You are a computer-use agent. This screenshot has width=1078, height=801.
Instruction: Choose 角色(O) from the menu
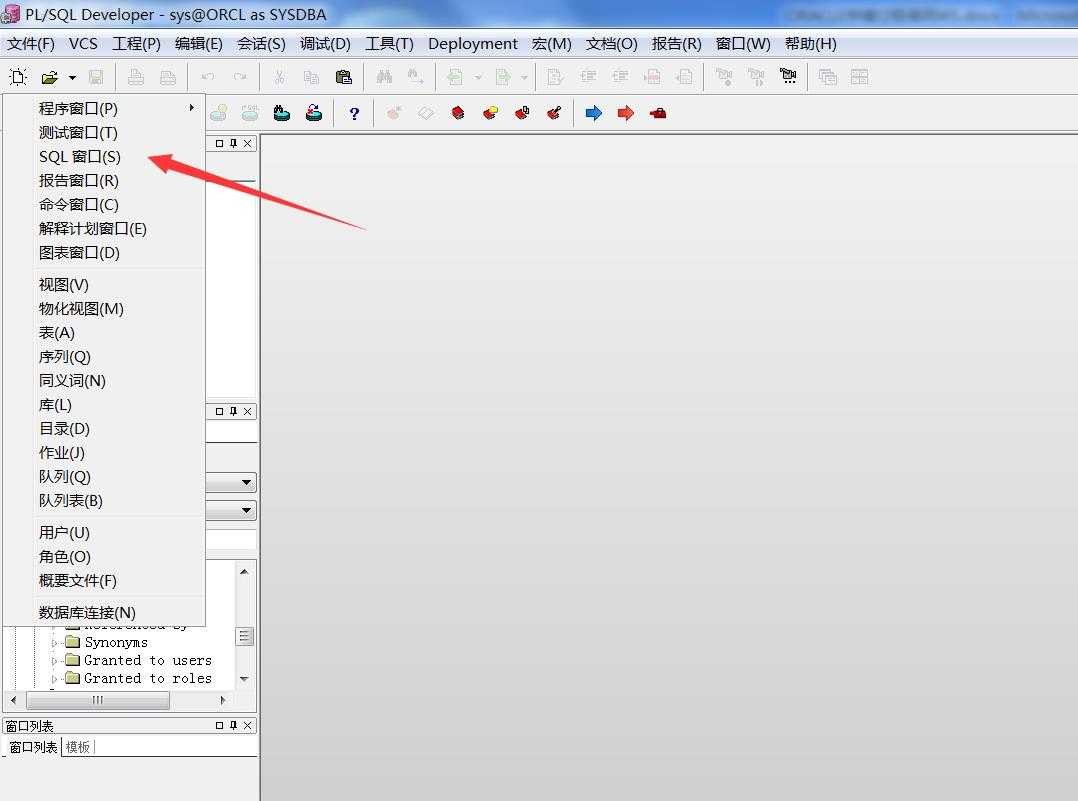104,557
